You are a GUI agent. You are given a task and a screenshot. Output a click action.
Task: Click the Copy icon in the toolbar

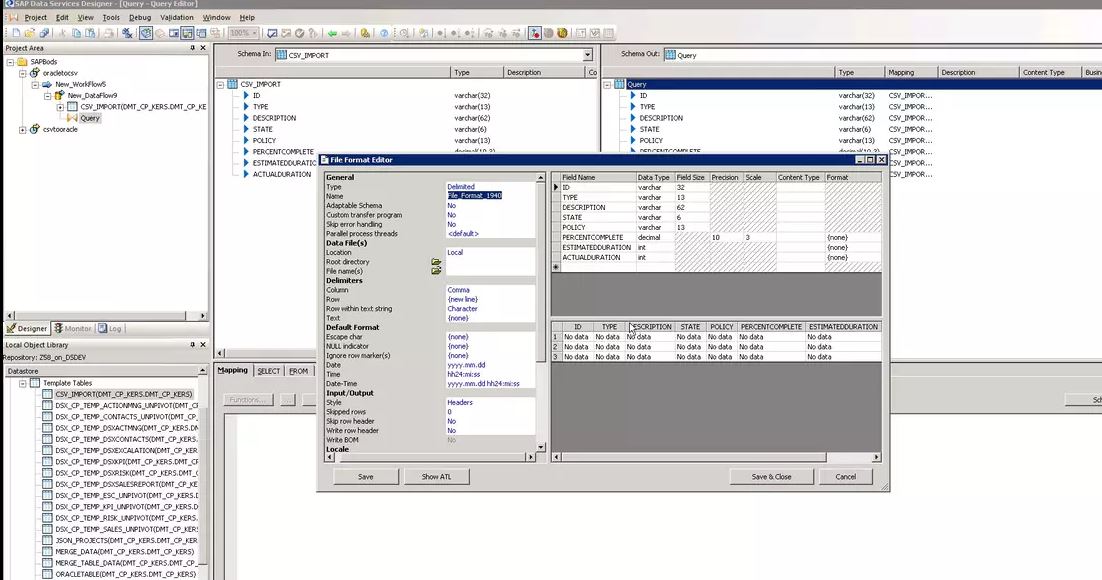coord(77,33)
